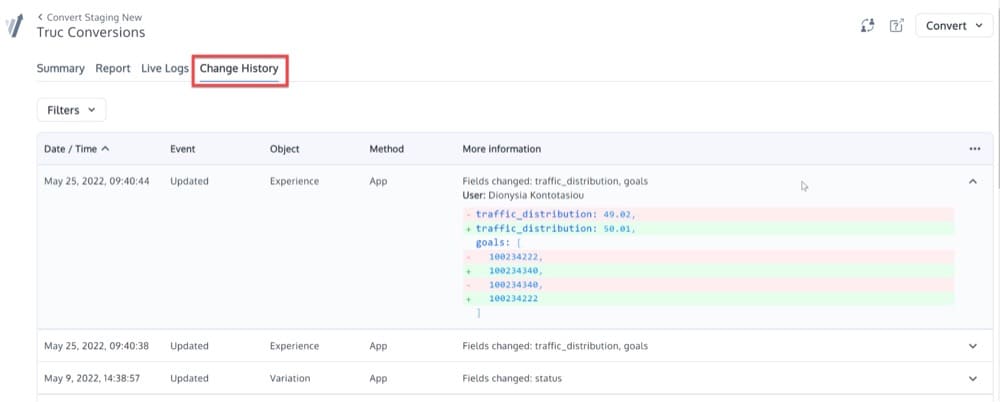Click the Method column header
The height and width of the screenshot is (402, 1000).
(386, 149)
